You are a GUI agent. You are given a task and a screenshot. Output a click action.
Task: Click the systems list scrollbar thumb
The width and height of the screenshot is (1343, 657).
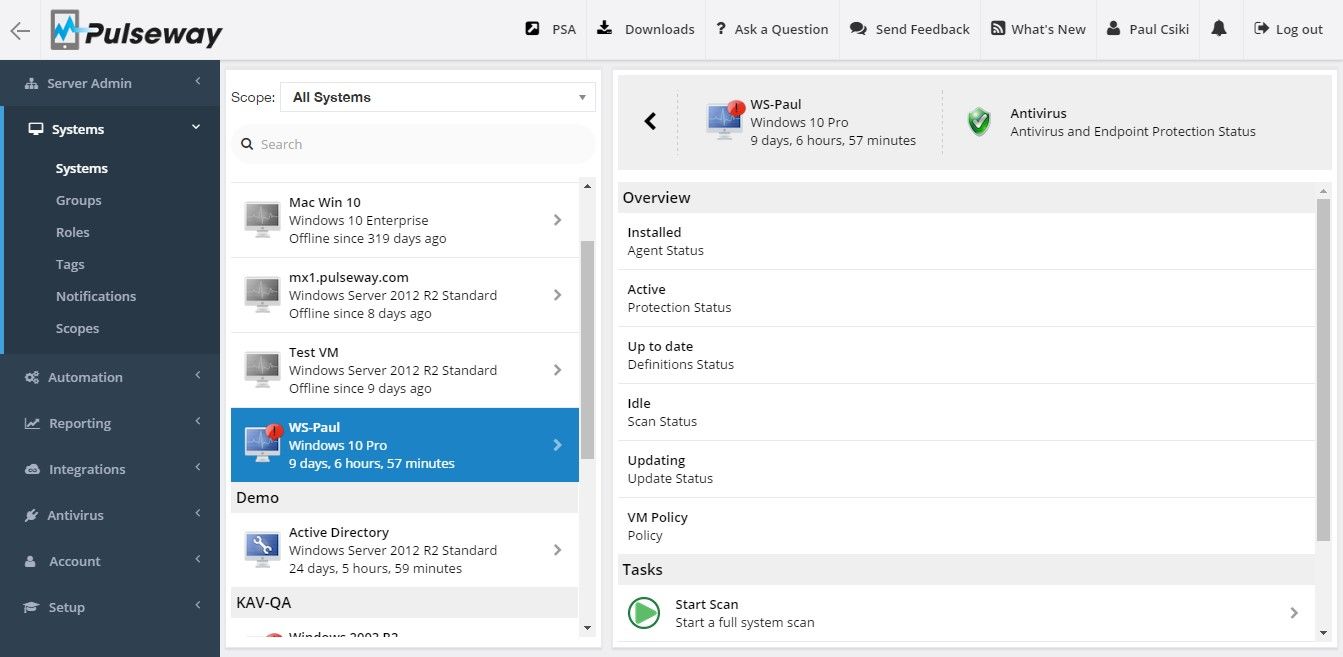click(x=587, y=349)
